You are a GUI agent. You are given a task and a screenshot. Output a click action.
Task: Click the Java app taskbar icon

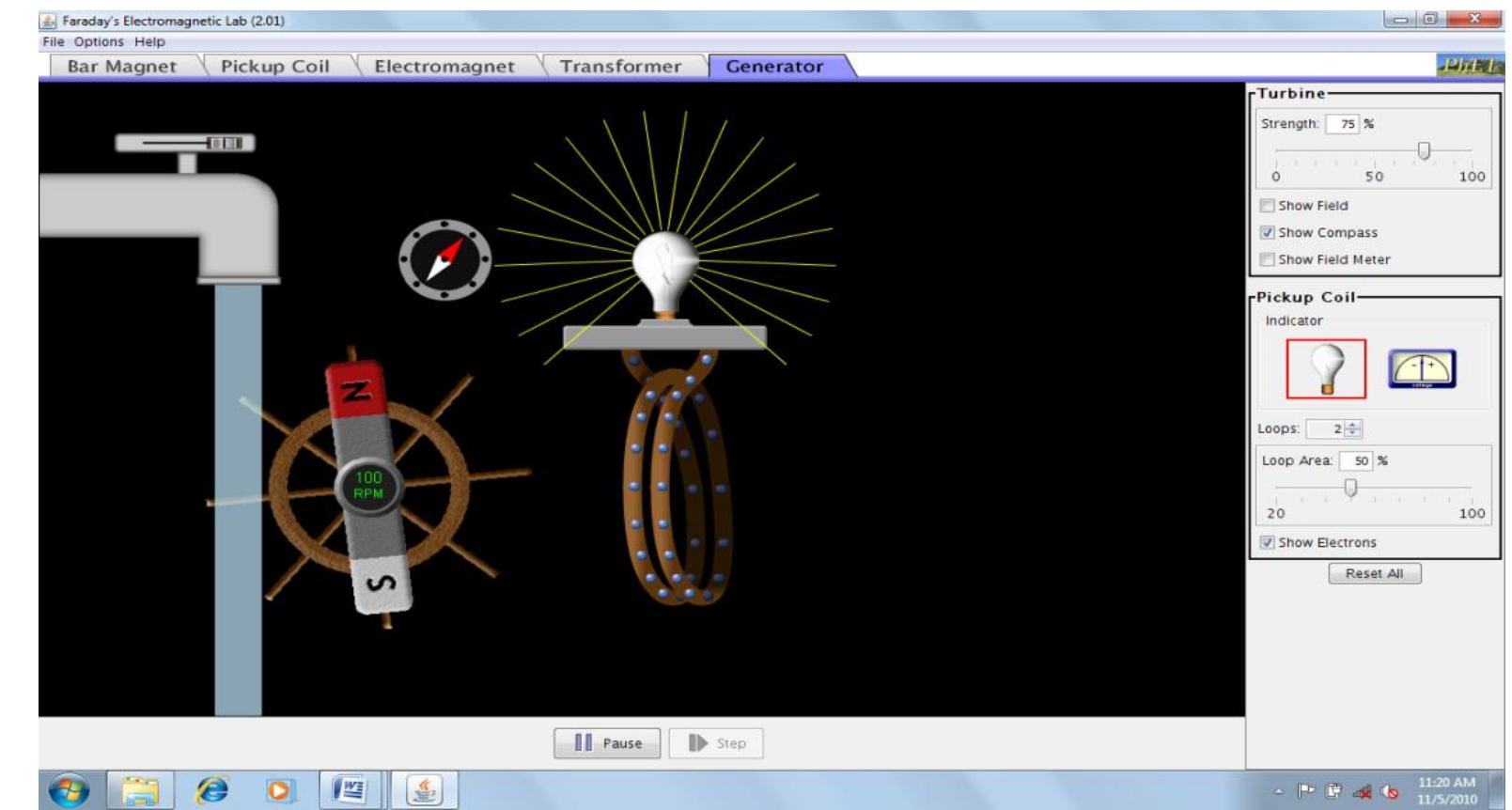pos(425,789)
